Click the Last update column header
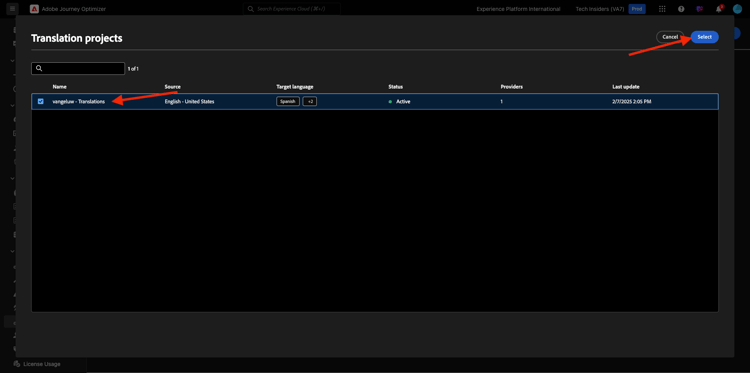This screenshot has height=373, width=750. click(x=626, y=87)
